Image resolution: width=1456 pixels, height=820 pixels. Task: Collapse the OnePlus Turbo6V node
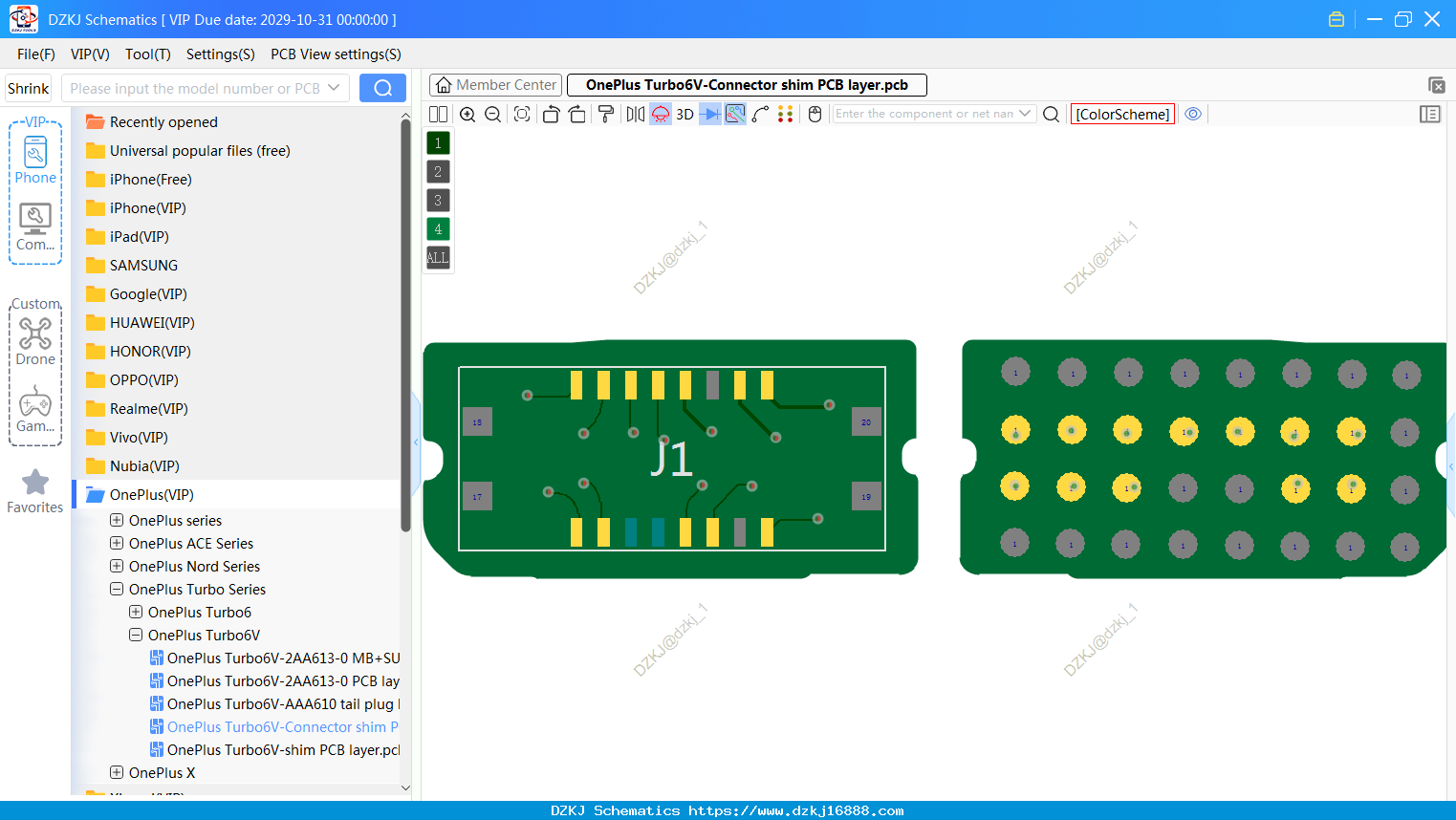(x=136, y=636)
